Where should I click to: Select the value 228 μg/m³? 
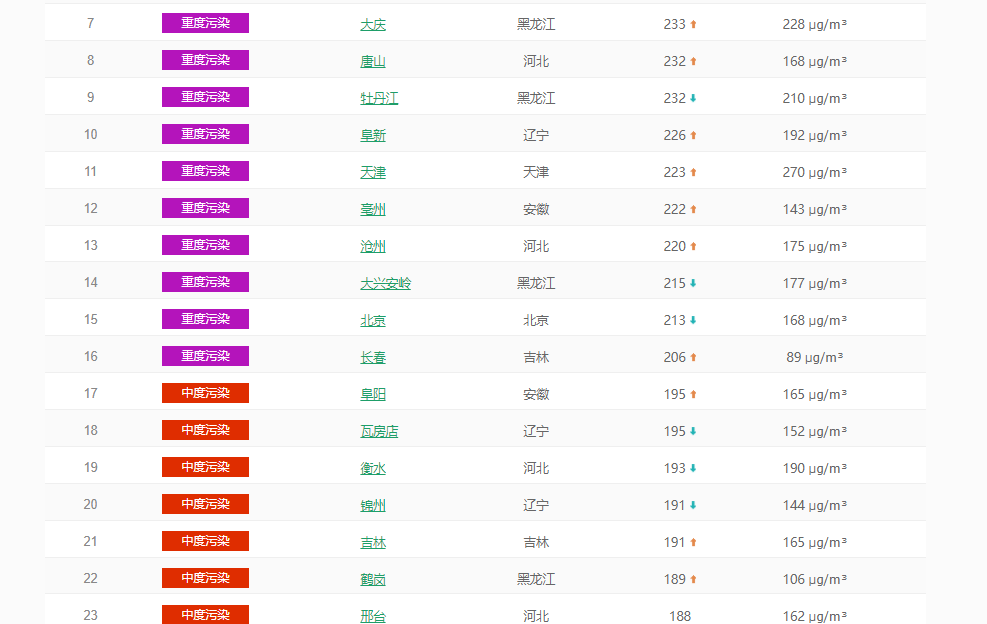815,24
